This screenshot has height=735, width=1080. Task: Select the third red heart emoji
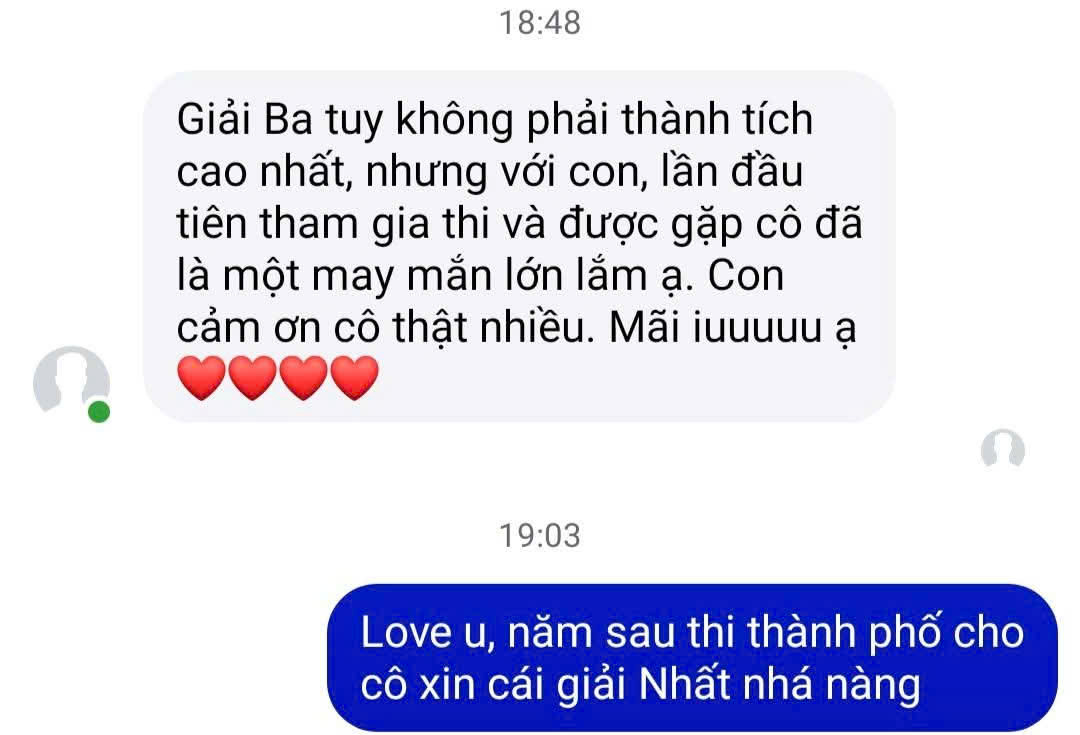click(303, 377)
